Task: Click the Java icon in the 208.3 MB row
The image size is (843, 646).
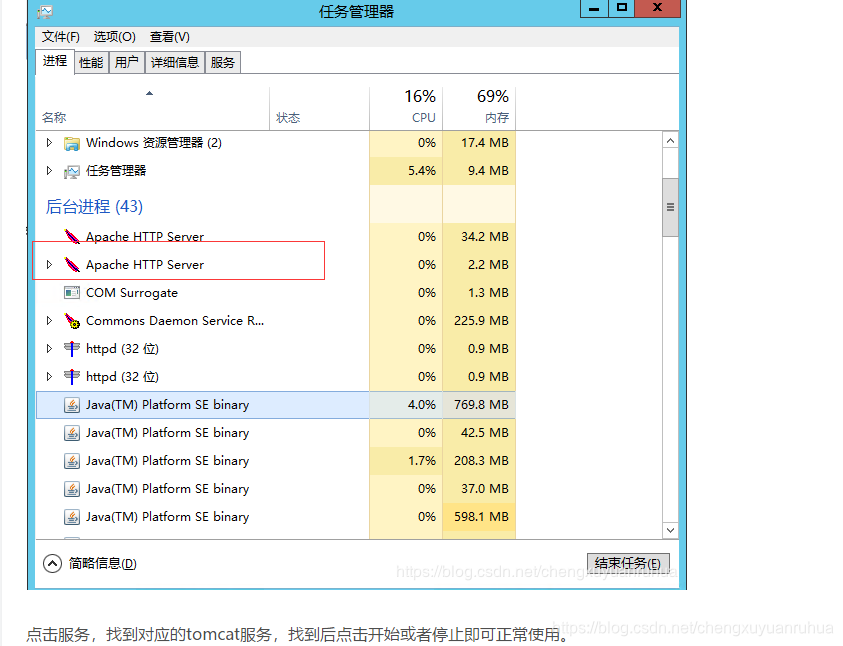Action: [72, 461]
